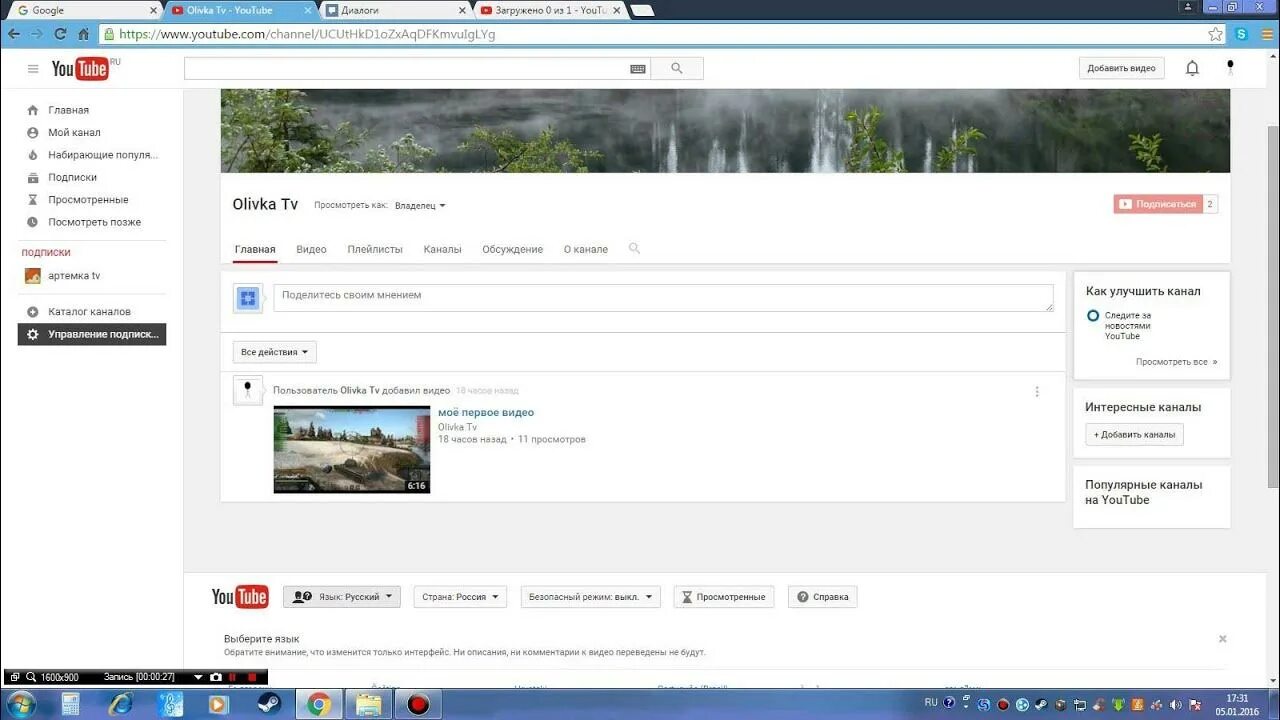Open the 'Страна: Россия' country dropdown
The height and width of the screenshot is (720, 1280).
click(458, 597)
